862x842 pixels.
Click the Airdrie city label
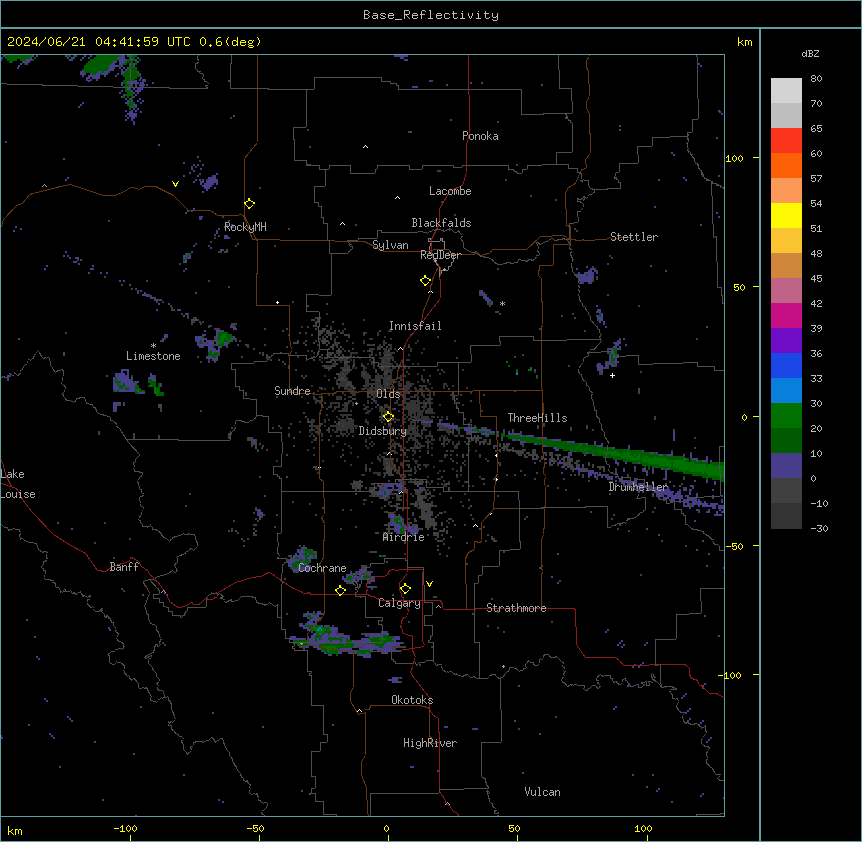click(x=404, y=537)
